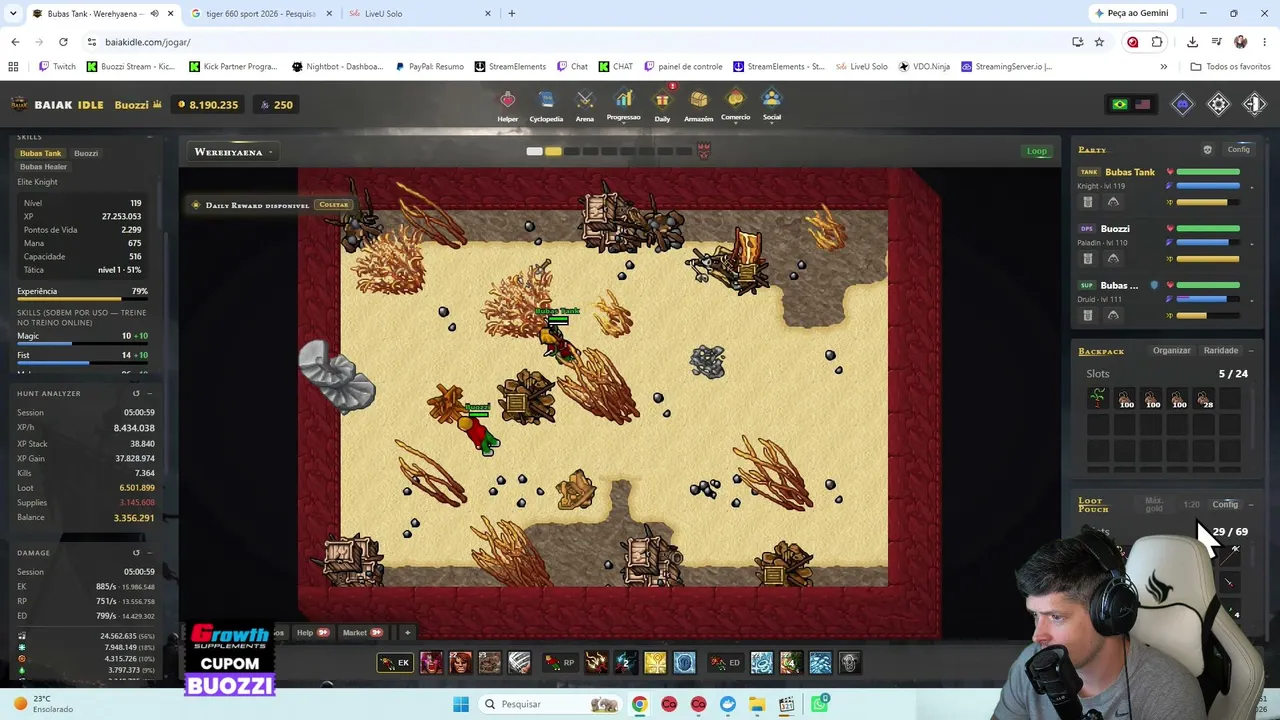Use the first ED skill on hotbar

click(761, 662)
